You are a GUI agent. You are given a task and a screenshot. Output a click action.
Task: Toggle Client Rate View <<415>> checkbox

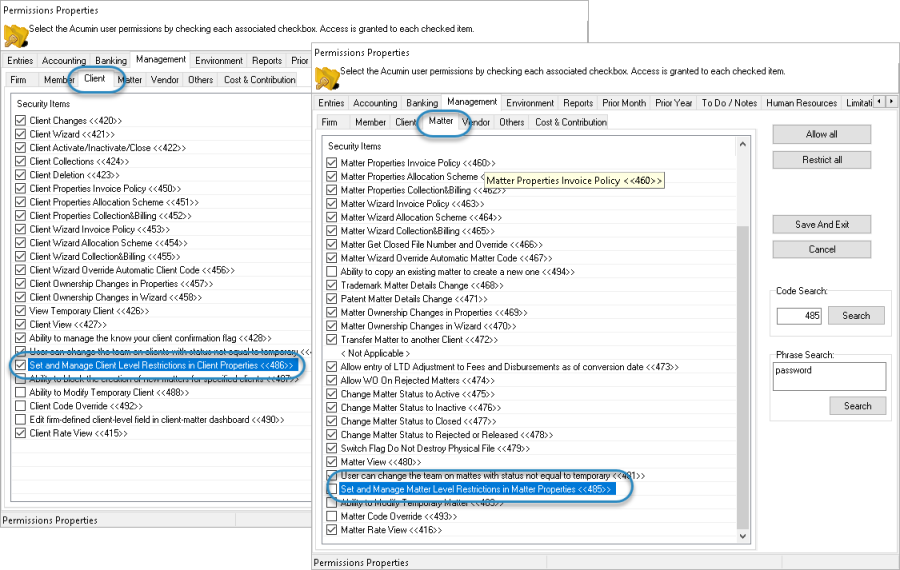point(20,433)
